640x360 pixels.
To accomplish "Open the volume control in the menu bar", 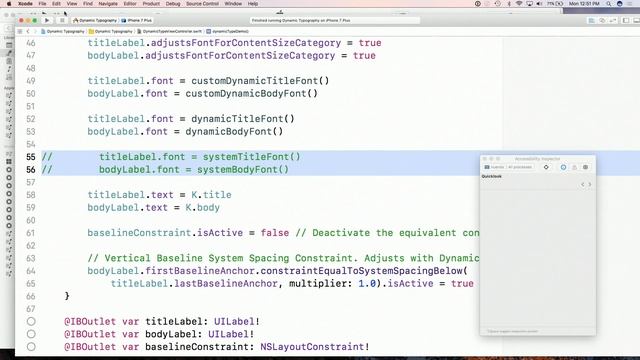I will click(x=539, y=4).
